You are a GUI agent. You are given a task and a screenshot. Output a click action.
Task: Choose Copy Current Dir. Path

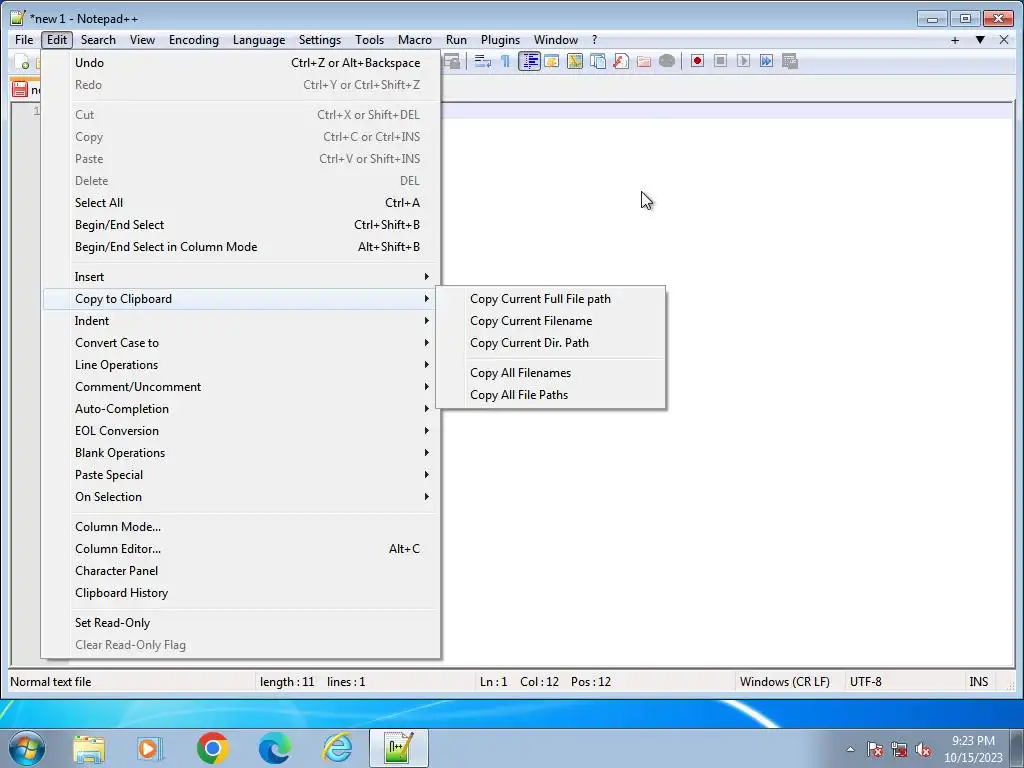[551, 343]
